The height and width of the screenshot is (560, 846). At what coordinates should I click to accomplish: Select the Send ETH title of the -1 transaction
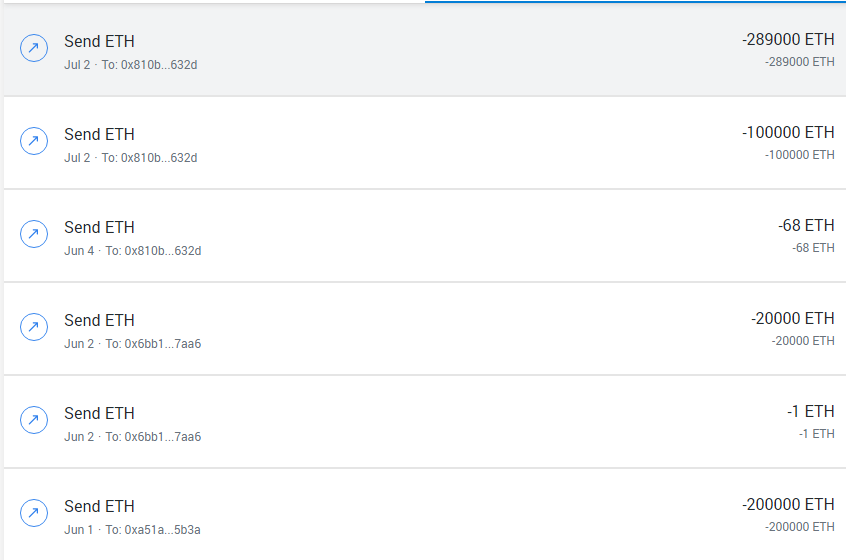(x=99, y=413)
